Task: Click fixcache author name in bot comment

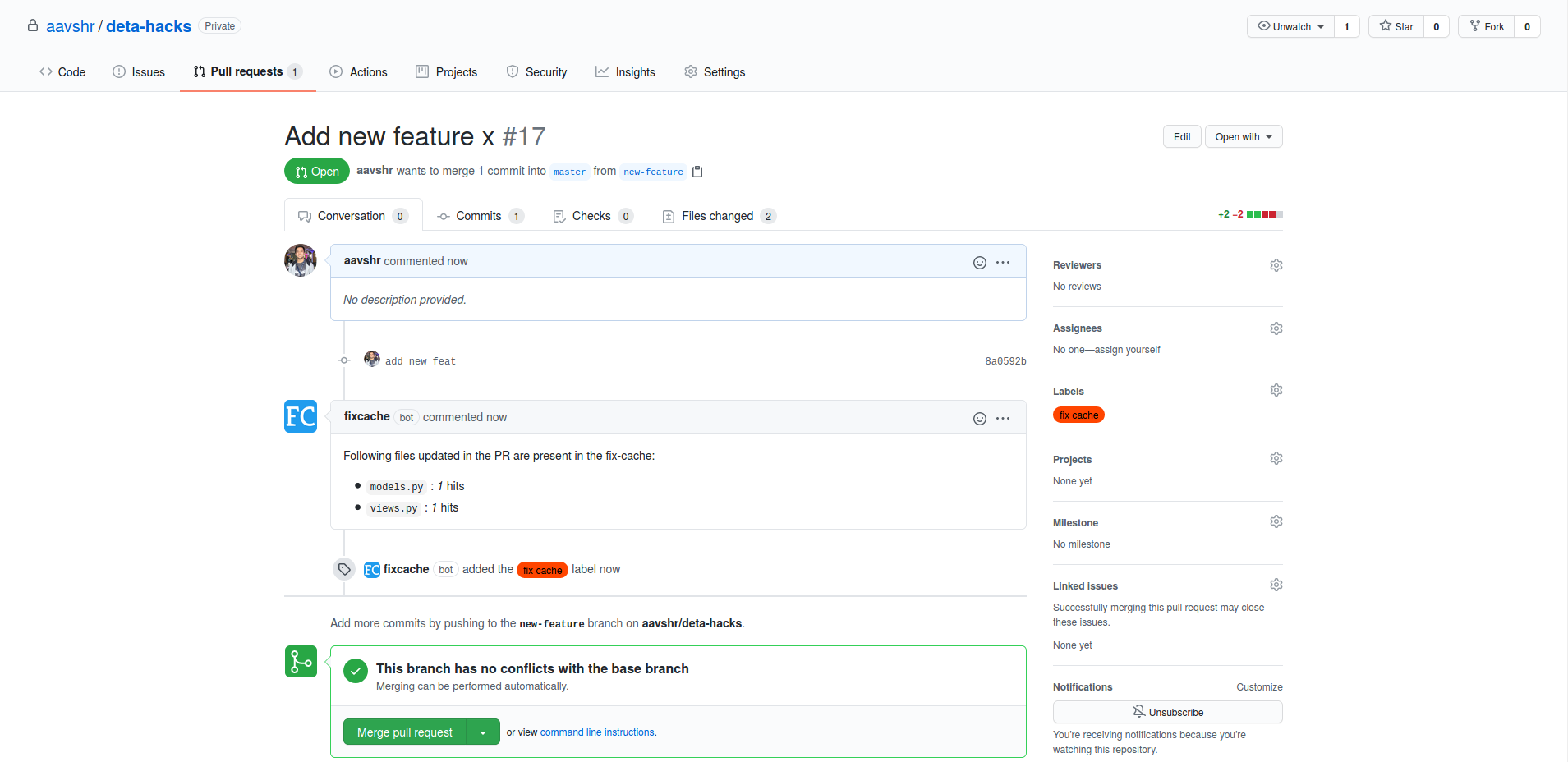Action: 366,416
